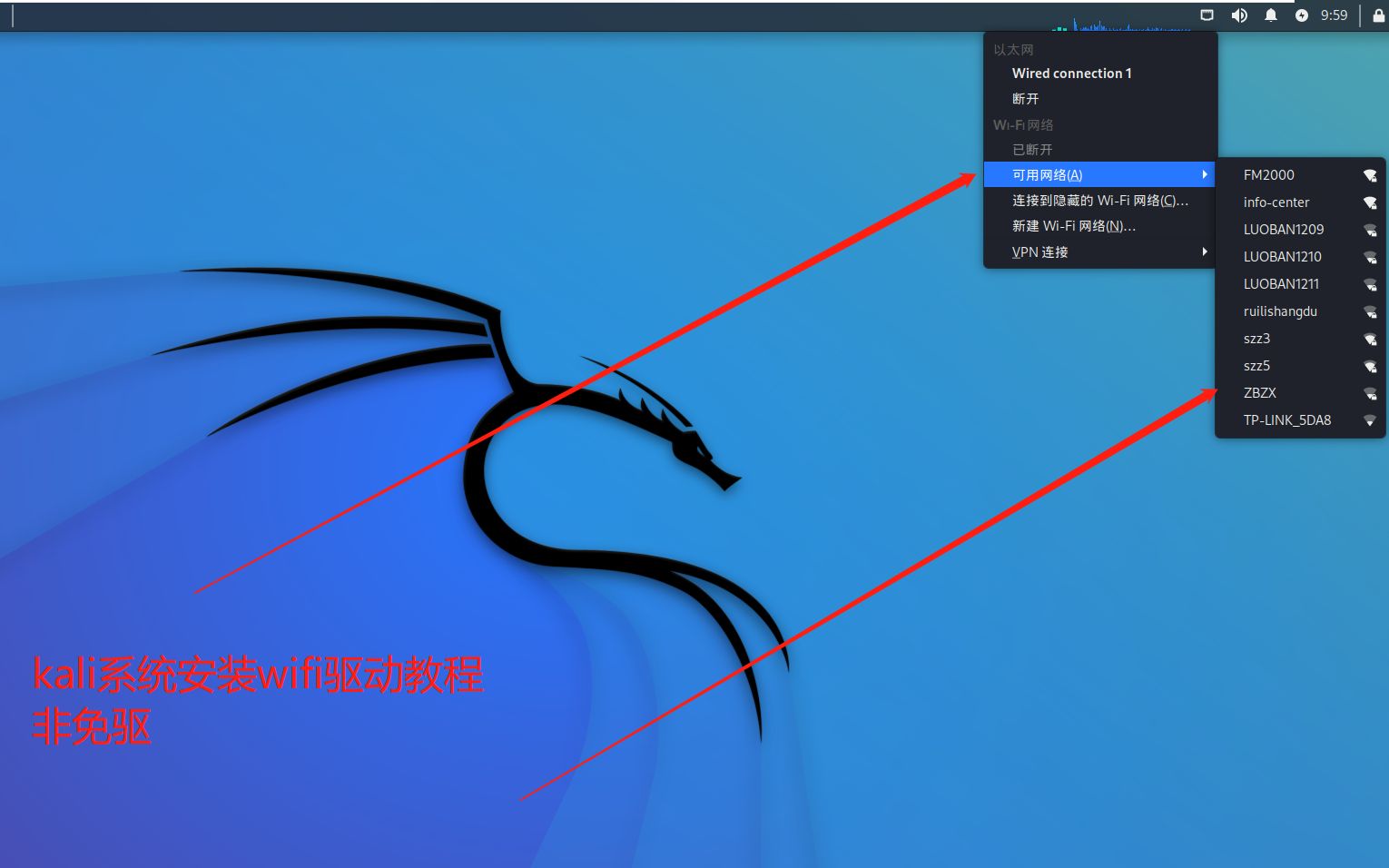Connect to the szz3 network

(1300, 339)
